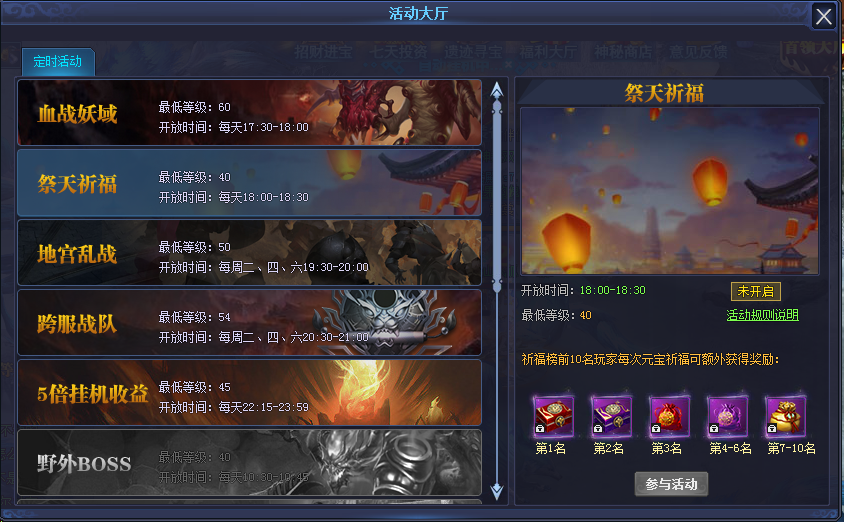The image size is (844, 522).
Task: Open the 活动规则说明 link
Action: pyautogui.click(x=762, y=315)
